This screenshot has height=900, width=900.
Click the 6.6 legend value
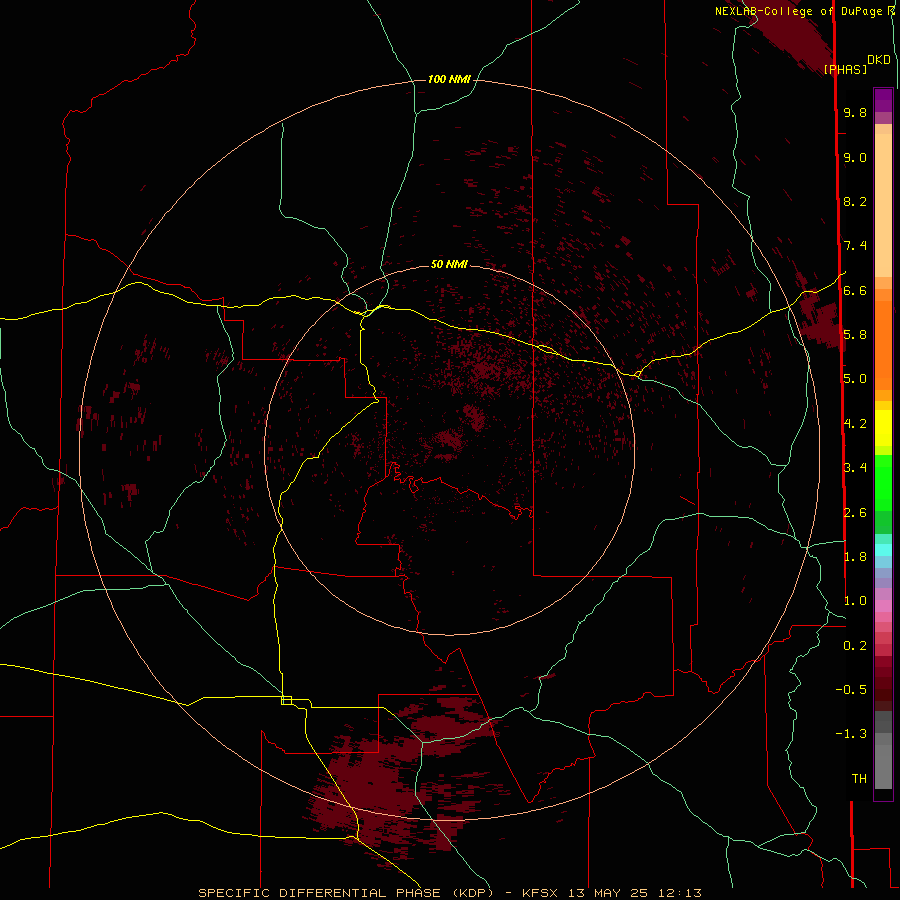[x=855, y=291]
